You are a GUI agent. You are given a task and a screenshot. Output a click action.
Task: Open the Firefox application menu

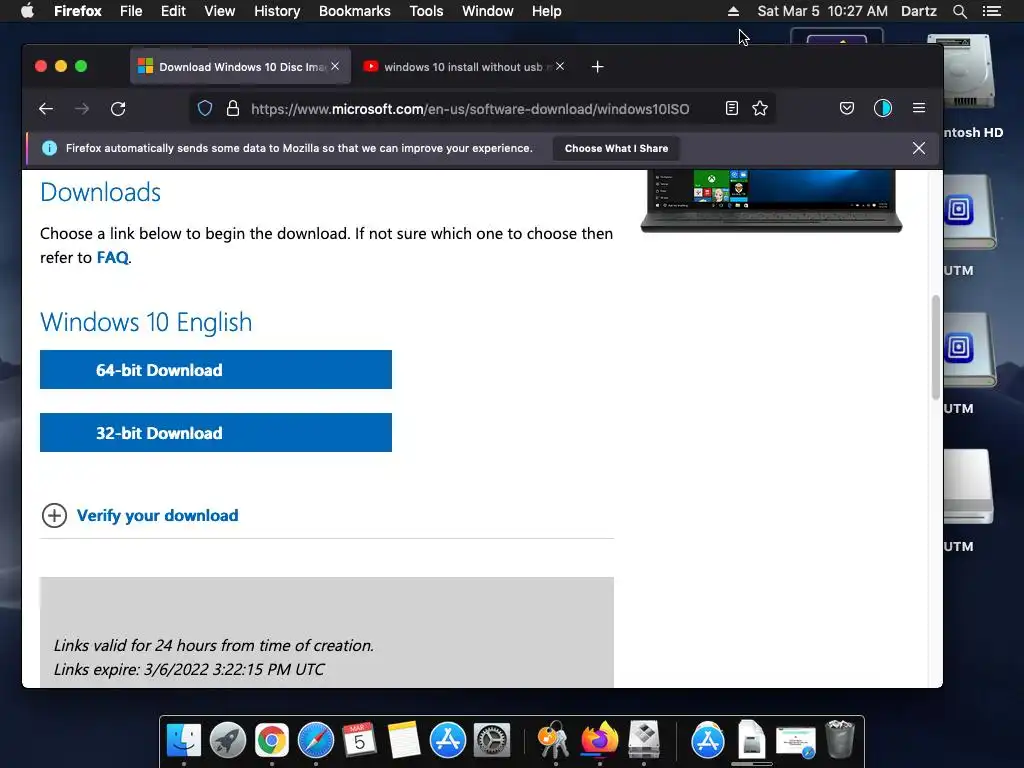click(x=78, y=11)
